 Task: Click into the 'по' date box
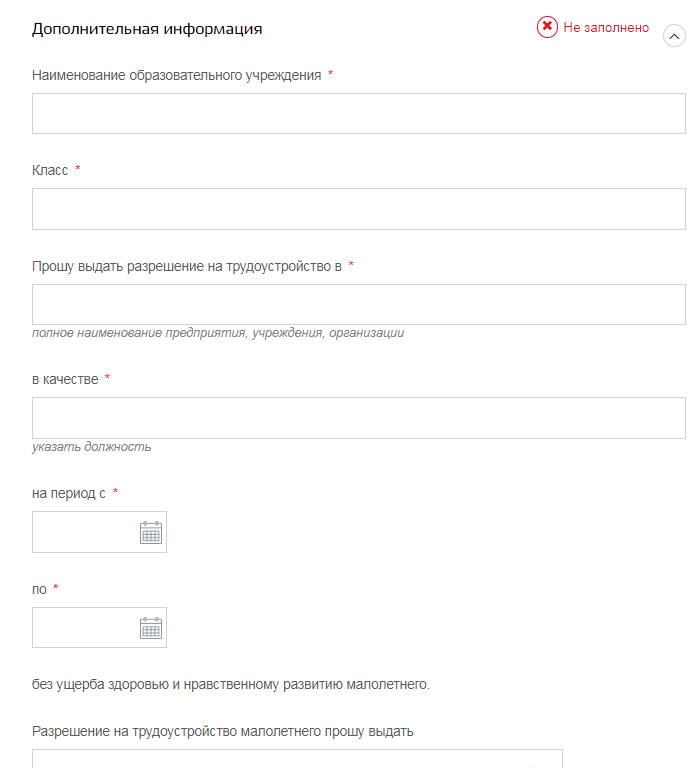tap(85, 628)
